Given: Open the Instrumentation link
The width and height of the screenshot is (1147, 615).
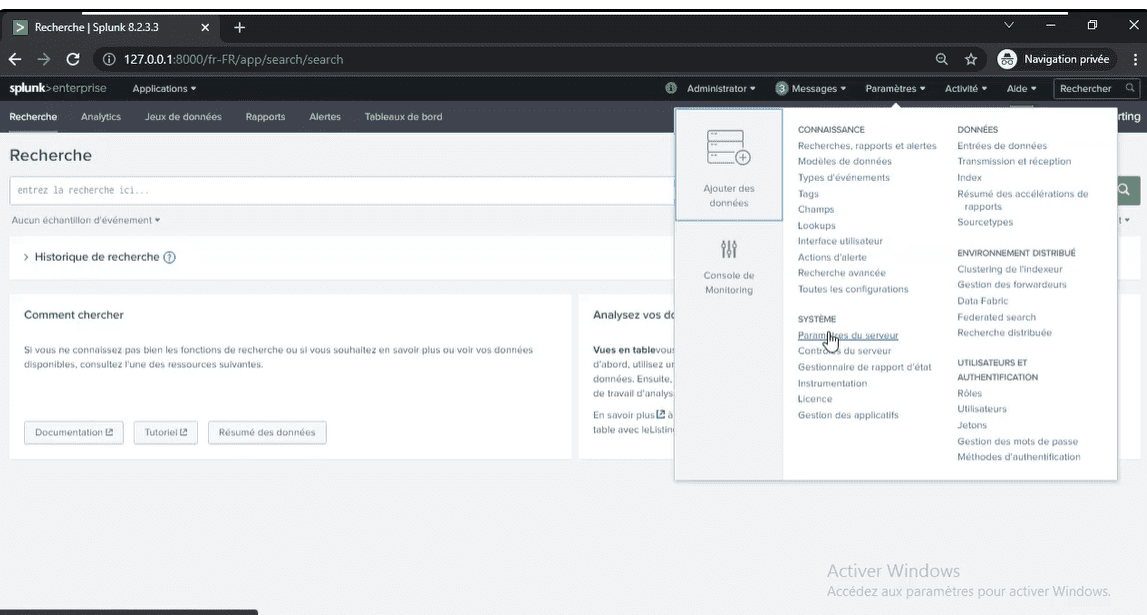Looking at the screenshot, I should click(x=832, y=383).
